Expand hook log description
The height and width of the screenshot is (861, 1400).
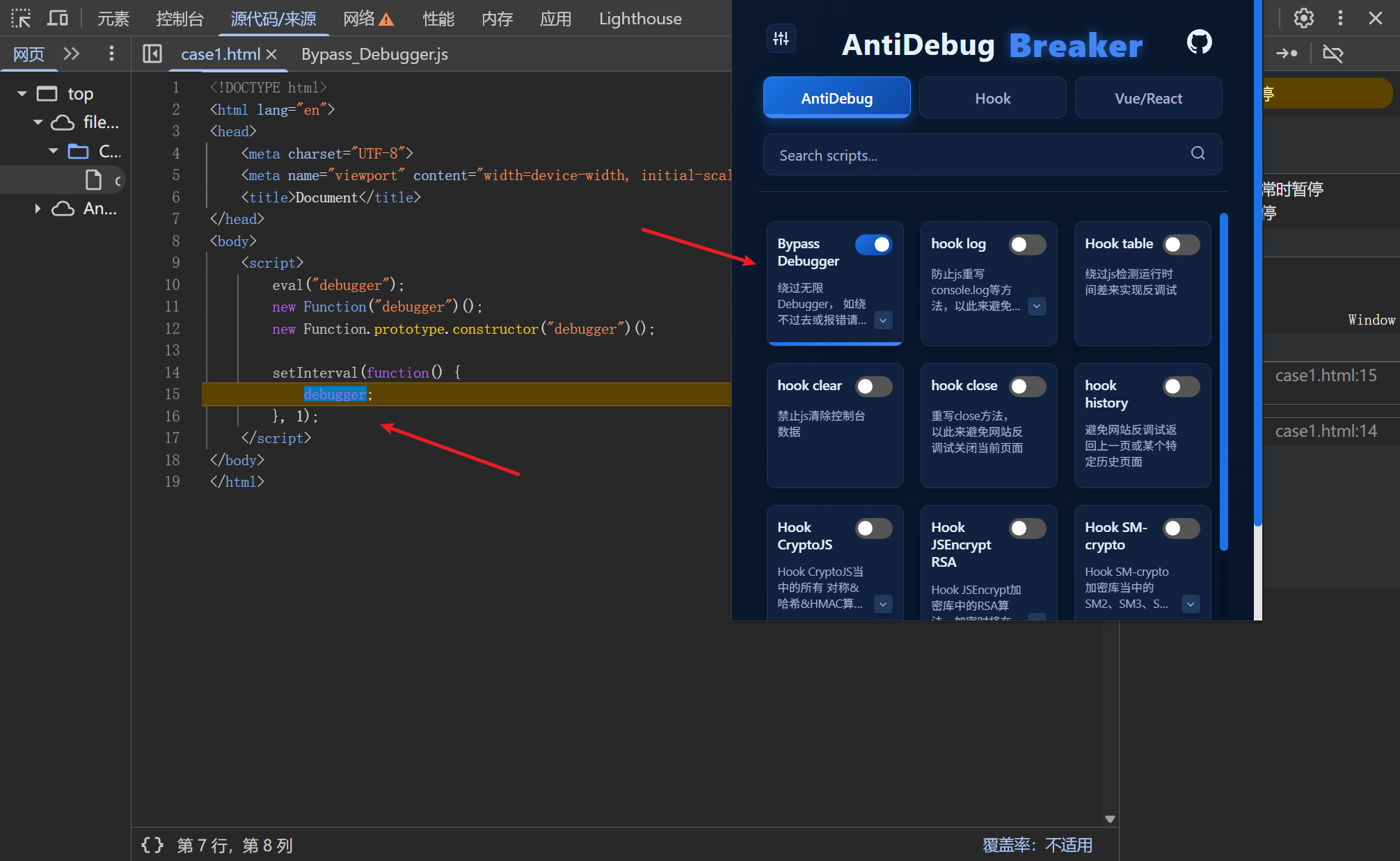(x=1037, y=306)
